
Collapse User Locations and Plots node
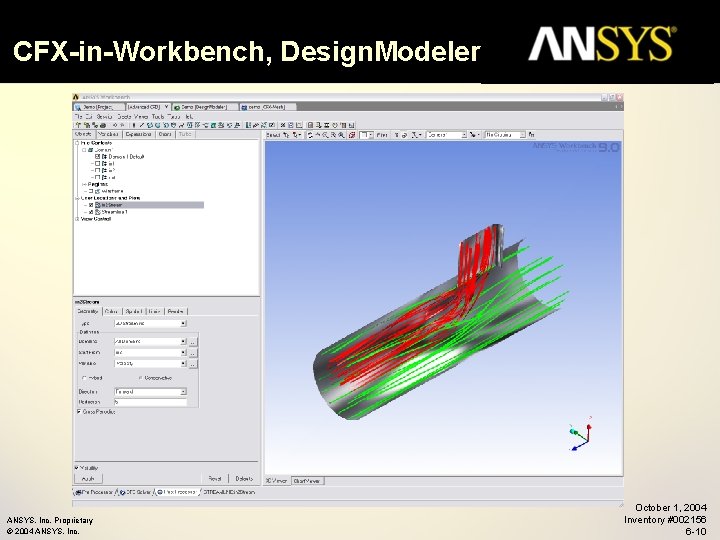(x=77, y=198)
